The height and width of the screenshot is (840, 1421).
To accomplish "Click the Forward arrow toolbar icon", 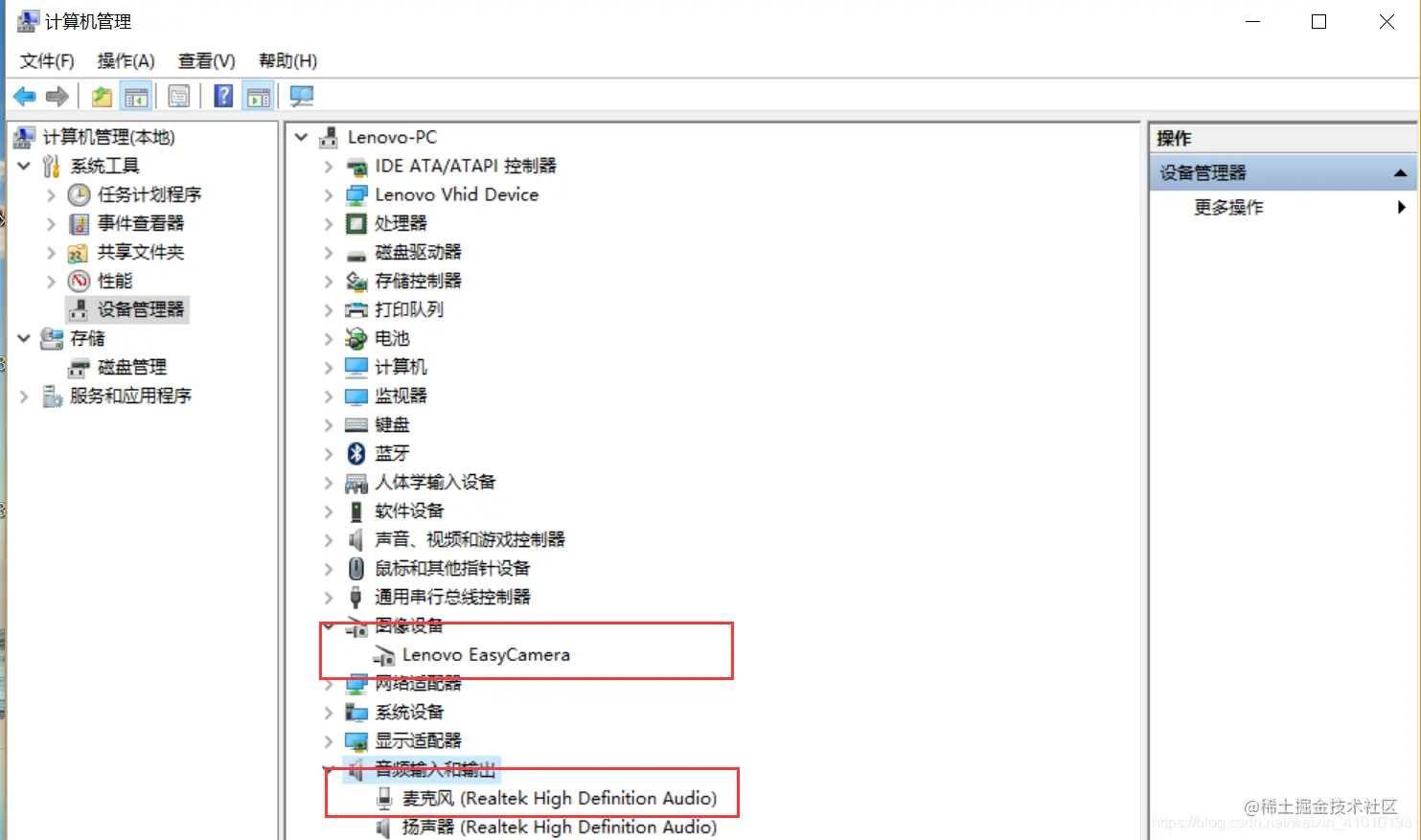I will [57, 96].
